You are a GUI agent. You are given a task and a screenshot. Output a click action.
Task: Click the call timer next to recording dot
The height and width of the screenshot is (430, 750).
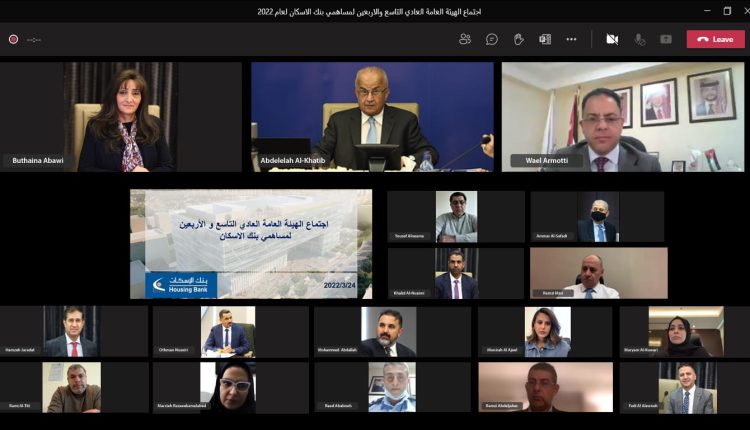coord(34,40)
